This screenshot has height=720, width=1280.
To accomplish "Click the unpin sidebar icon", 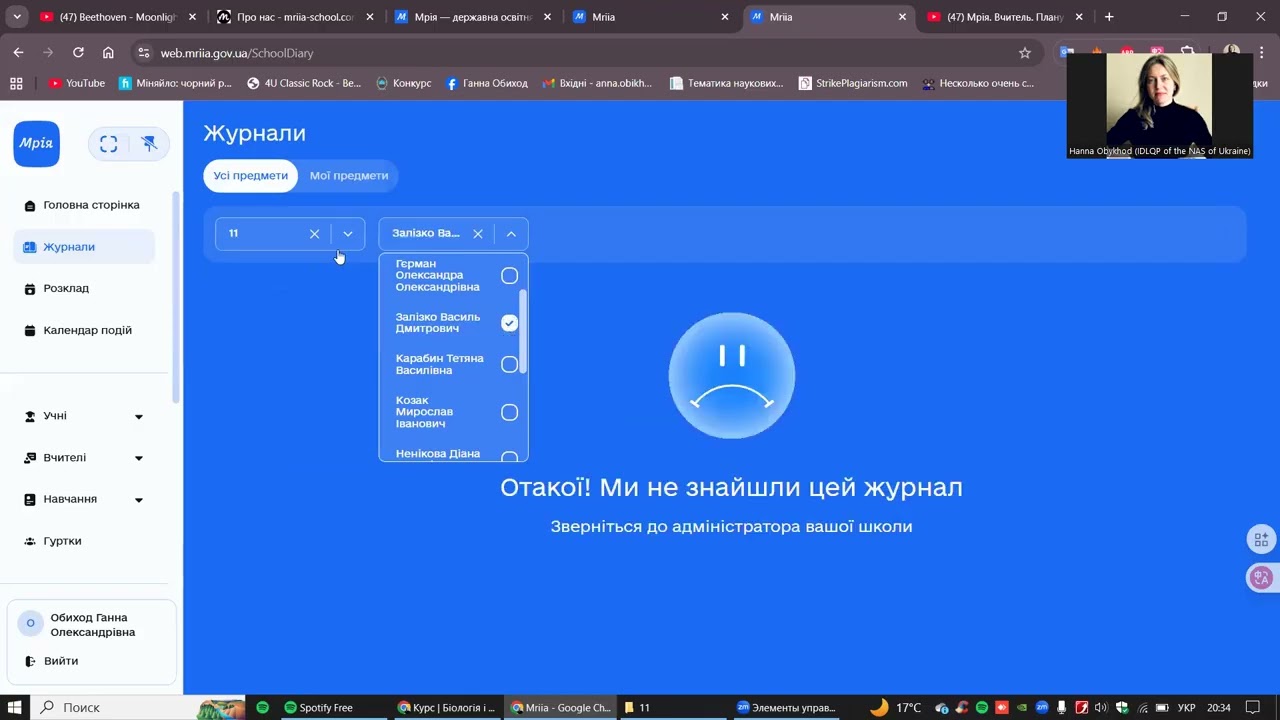I will tap(149, 144).
